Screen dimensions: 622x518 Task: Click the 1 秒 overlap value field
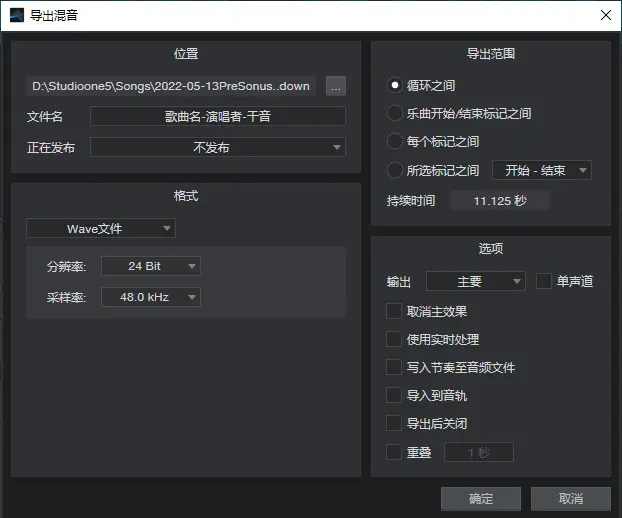479,452
